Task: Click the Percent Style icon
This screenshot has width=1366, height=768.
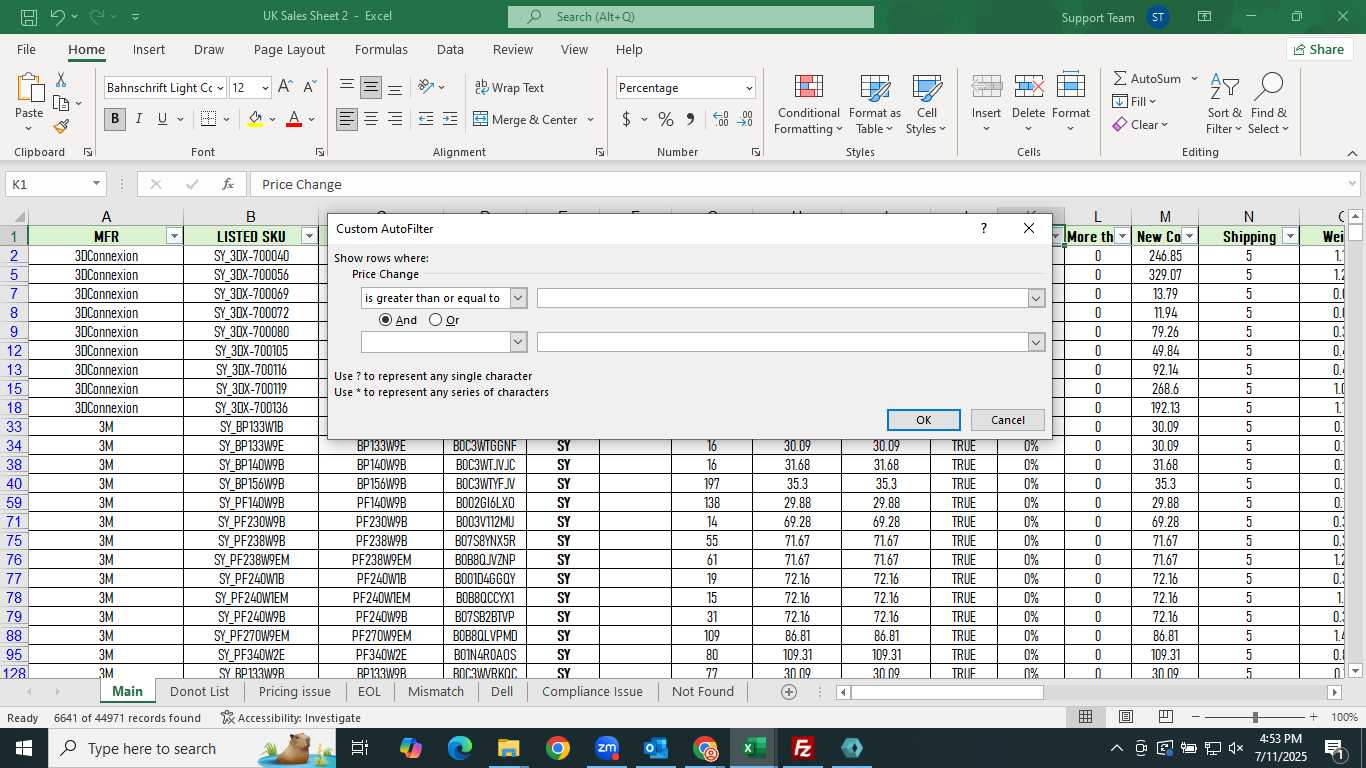Action: 666,119
